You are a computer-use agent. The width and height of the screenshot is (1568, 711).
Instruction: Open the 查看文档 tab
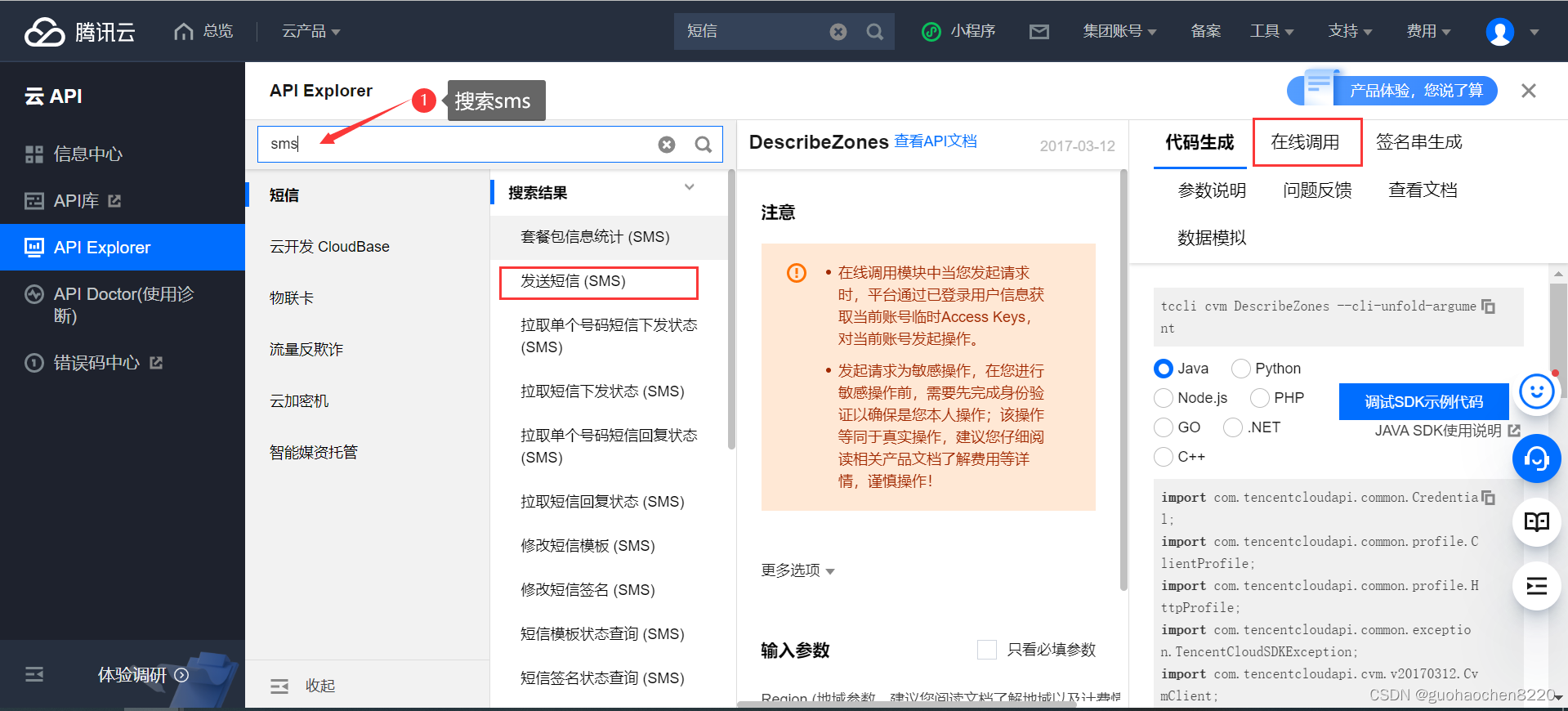1423,190
